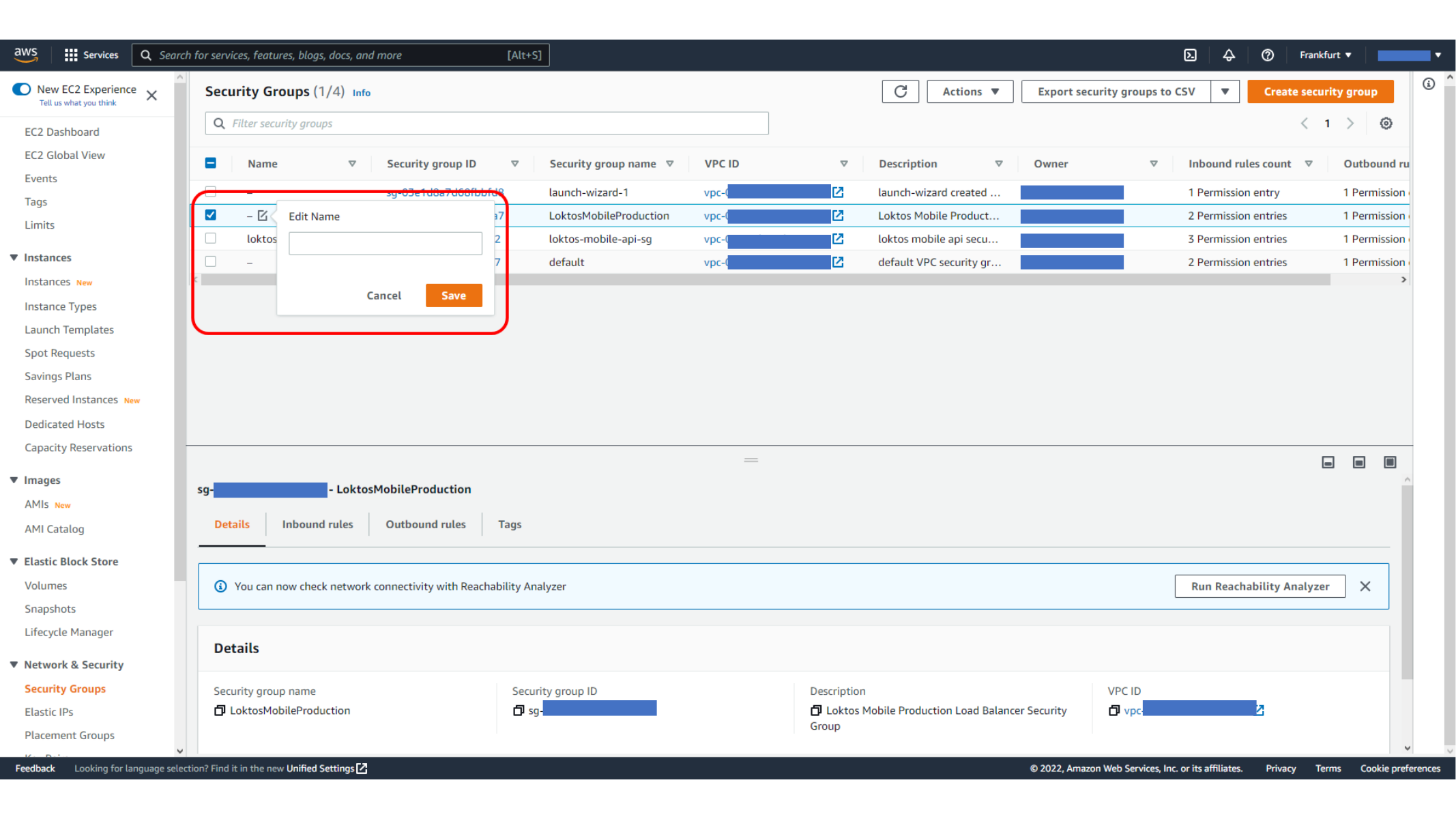1456x819 pixels.
Task: Close the New EC2 Experience notice
Action: tap(151, 96)
